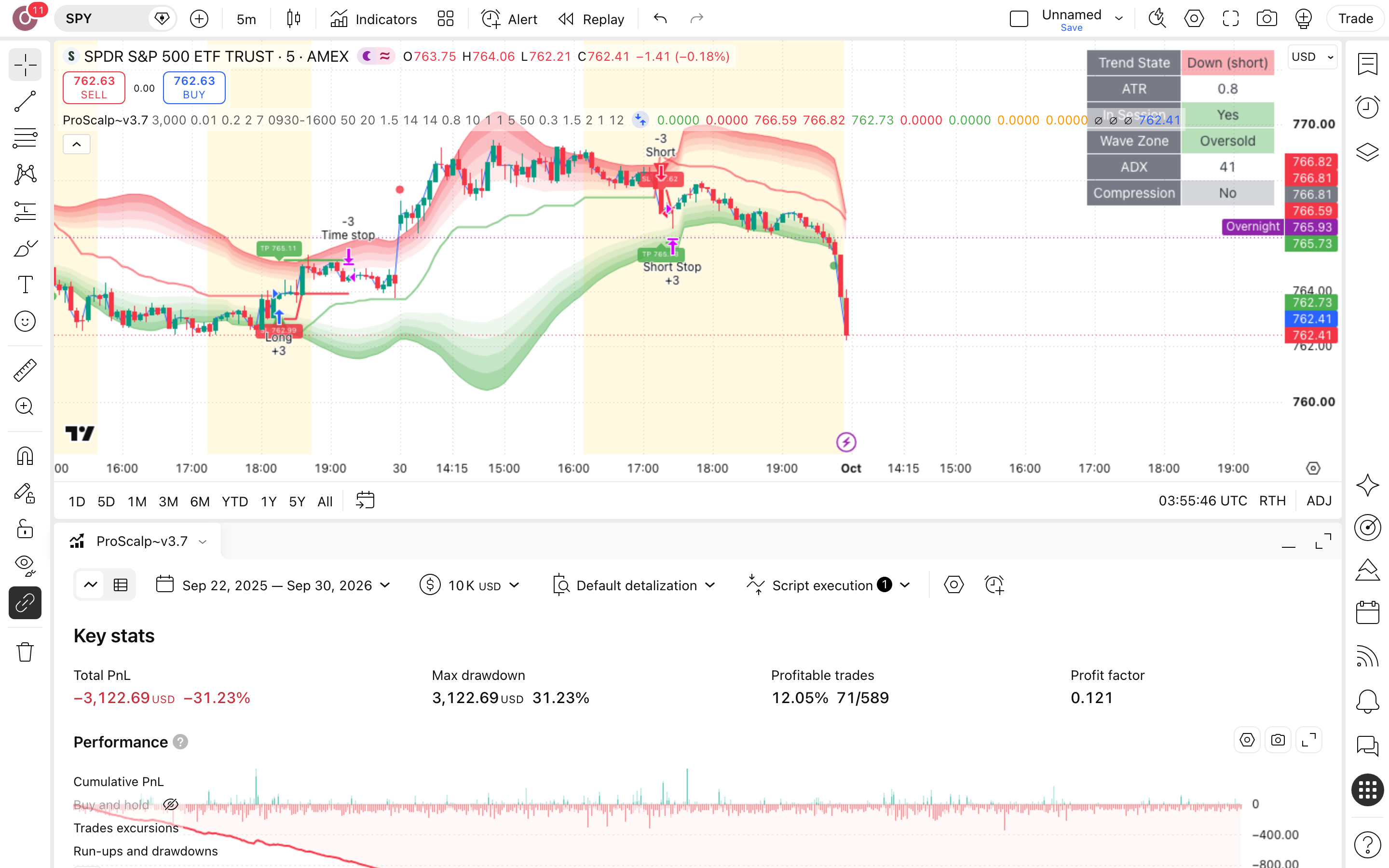Viewport: 1389px width, 868px height.
Task: Add symbol with plus button
Action: point(199,19)
